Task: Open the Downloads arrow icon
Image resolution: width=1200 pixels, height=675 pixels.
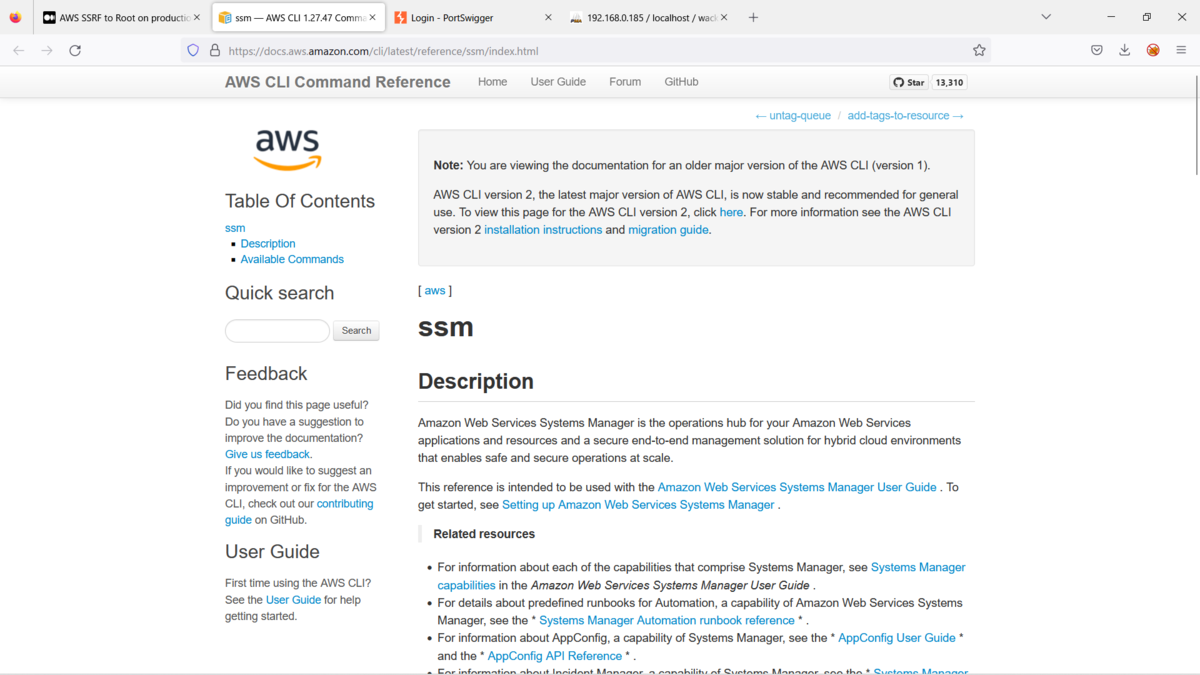Action: [x=1125, y=50]
